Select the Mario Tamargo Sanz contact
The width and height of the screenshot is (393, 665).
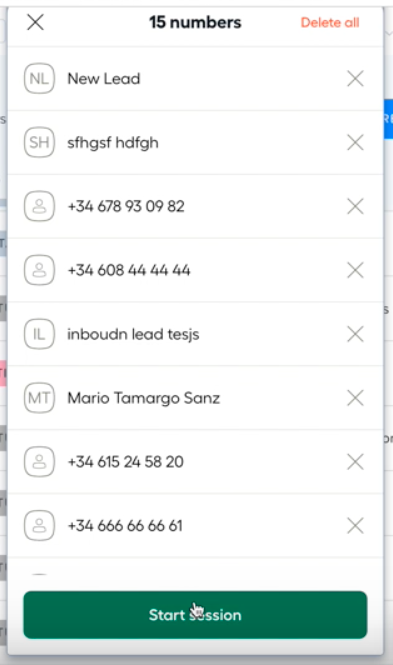coord(144,398)
